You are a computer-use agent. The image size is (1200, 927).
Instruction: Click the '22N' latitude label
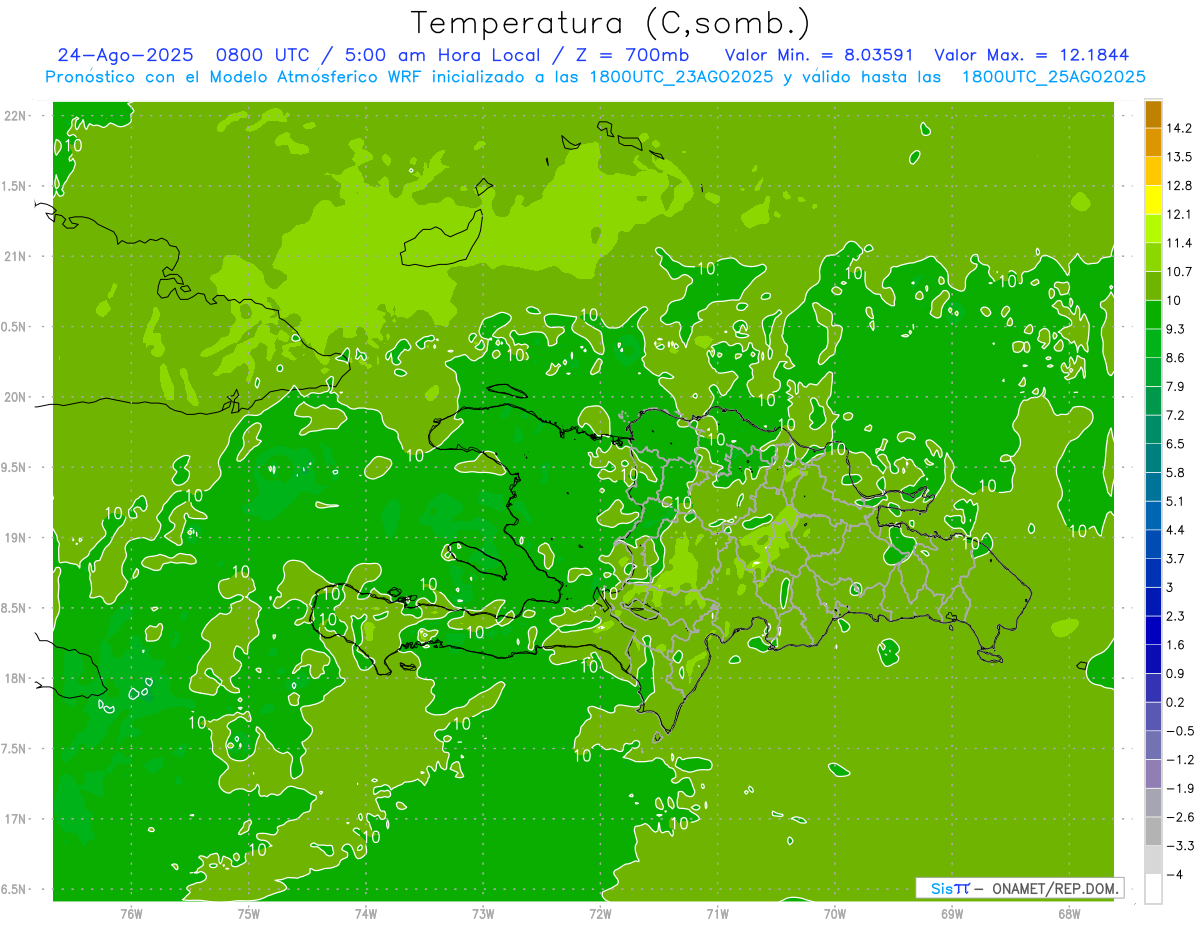coord(14,116)
